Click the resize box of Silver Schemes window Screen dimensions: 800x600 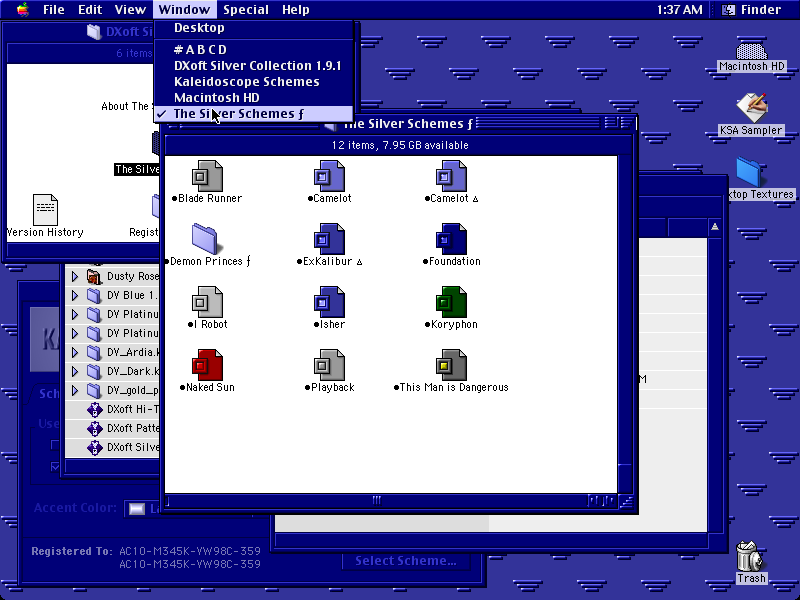click(x=626, y=502)
